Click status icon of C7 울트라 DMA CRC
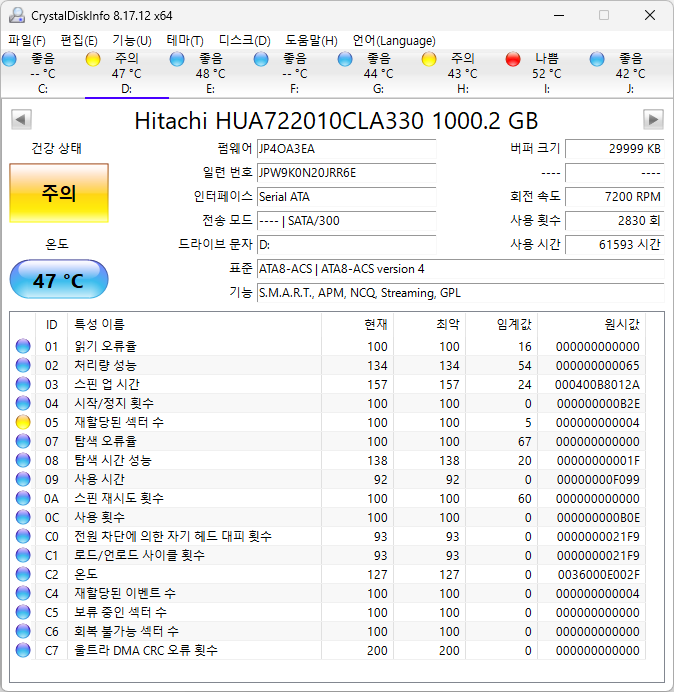674x692 pixels. [23, 650]
